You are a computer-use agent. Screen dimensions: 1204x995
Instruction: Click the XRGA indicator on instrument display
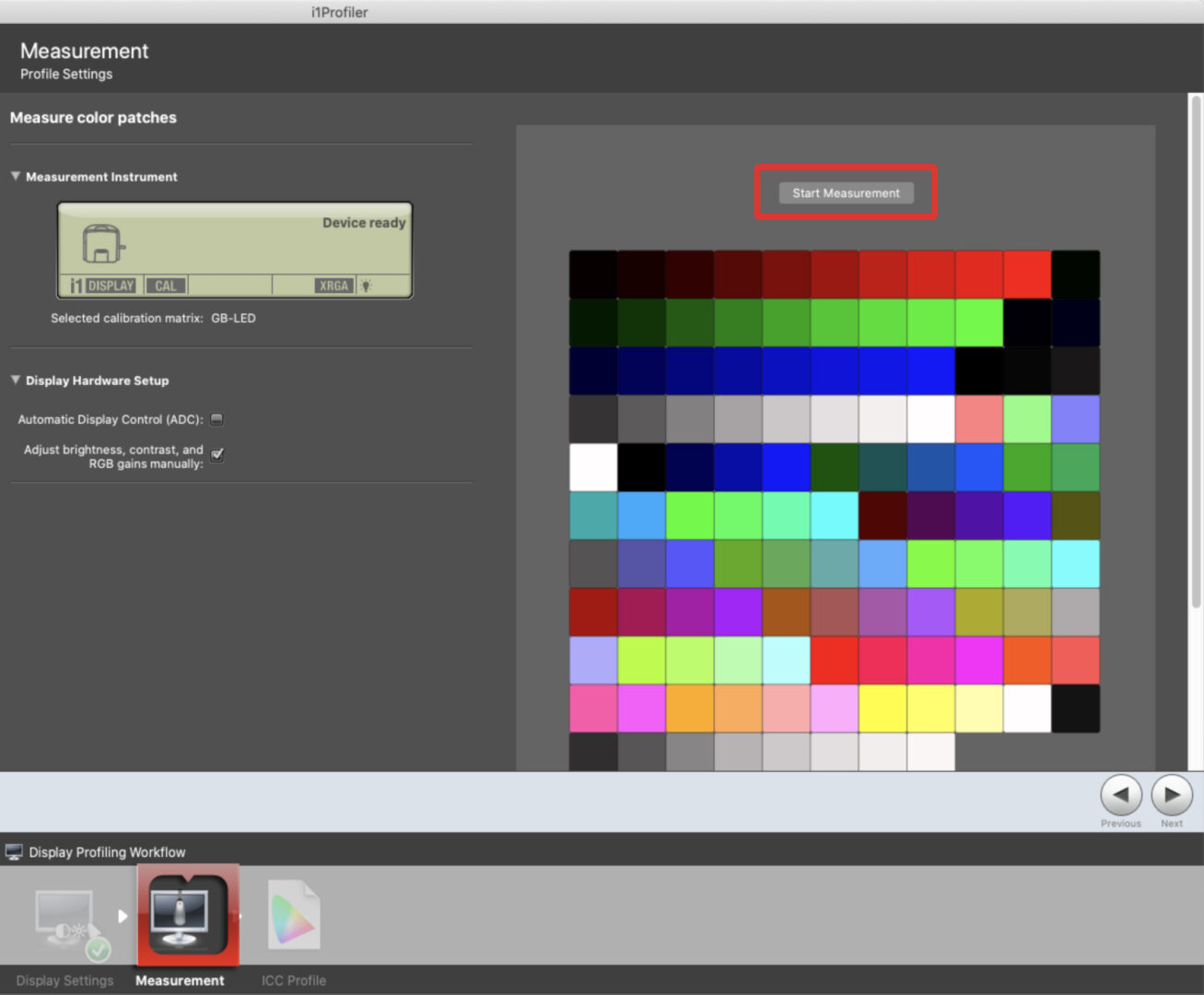[x=333, y=286]
